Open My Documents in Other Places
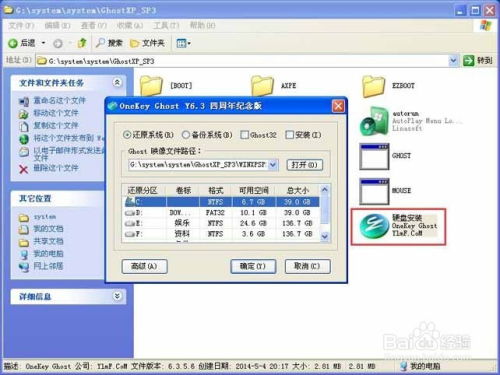The width and height of the screenshot is (500, 375). coord(48,229)
